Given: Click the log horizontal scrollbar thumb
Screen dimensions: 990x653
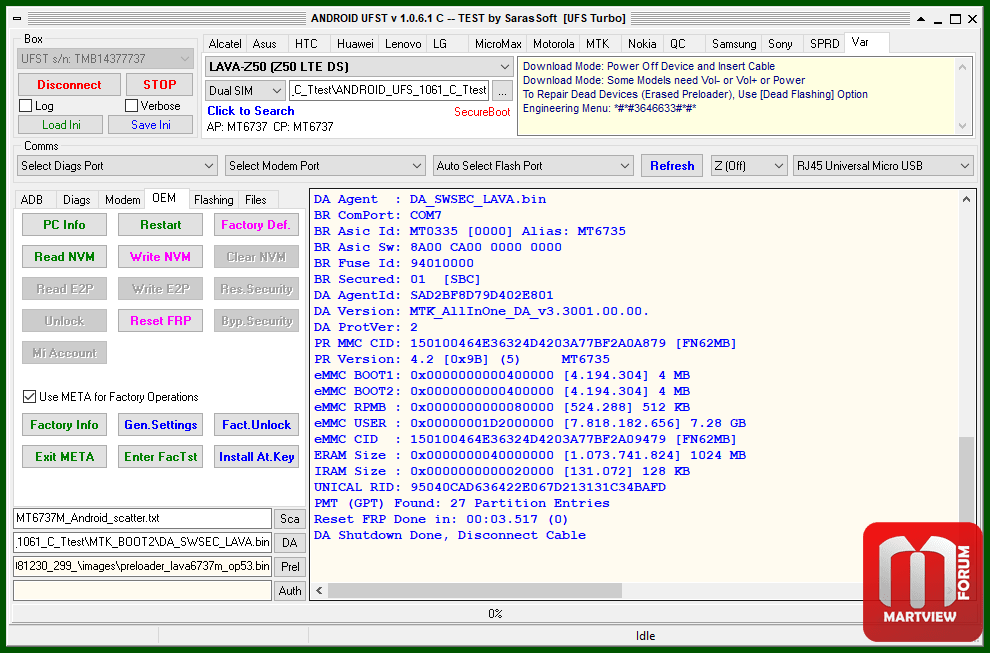Looking at the screenshot, I should (x=475, y=590).
